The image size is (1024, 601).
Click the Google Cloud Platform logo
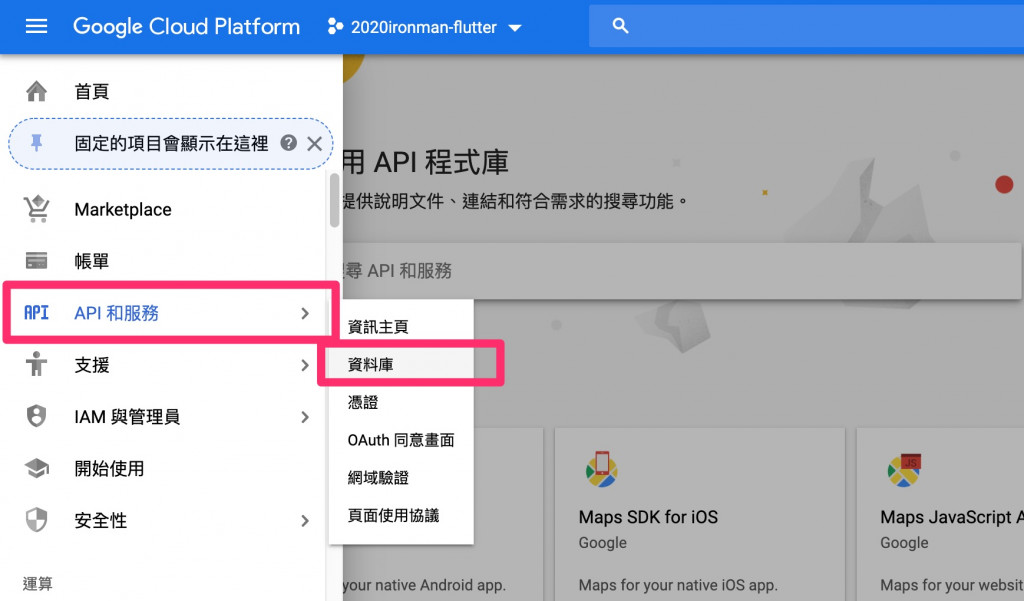click(x=186, y=27)
